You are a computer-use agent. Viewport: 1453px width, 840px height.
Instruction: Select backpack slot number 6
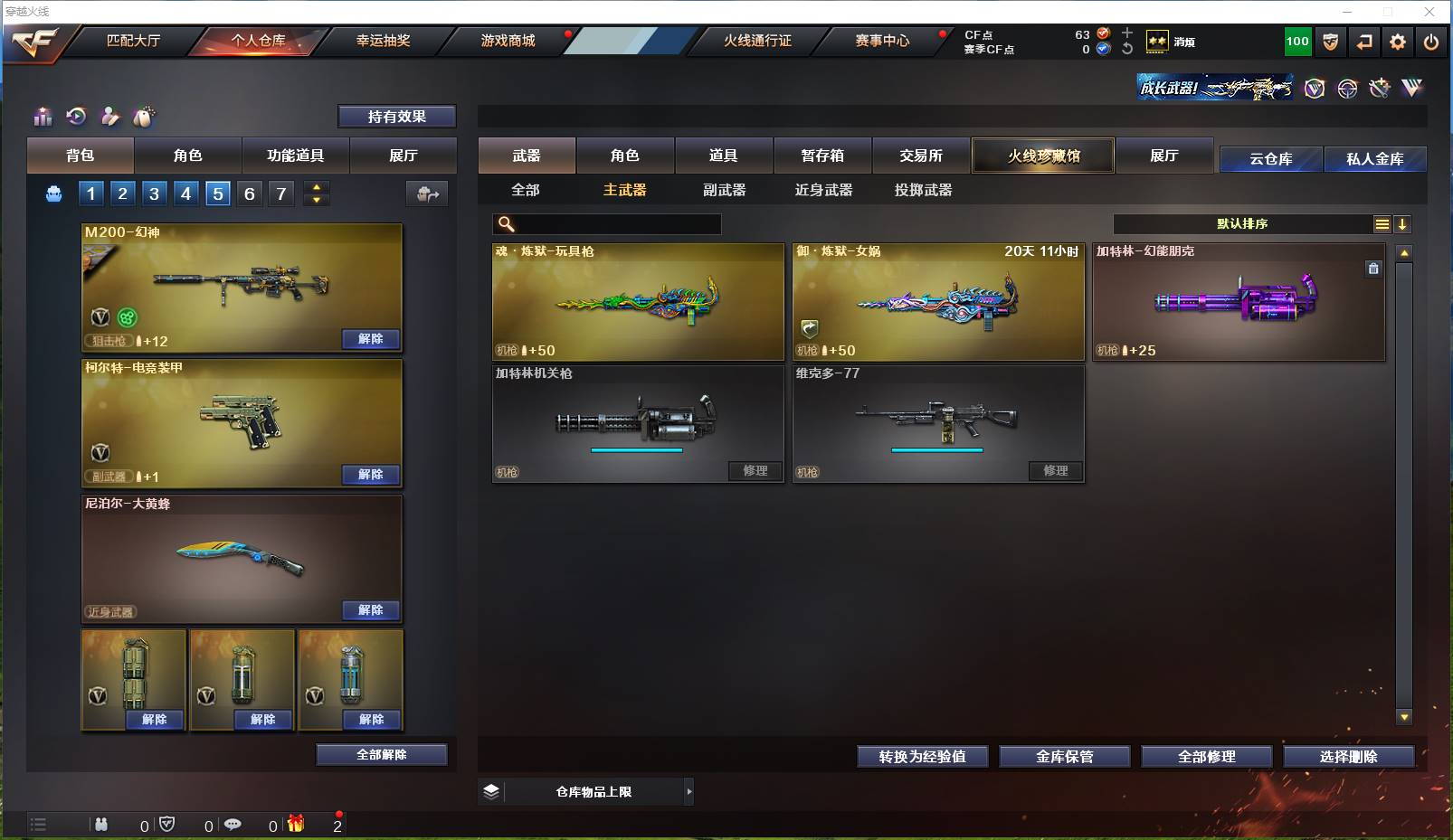[x=250, y=193]
